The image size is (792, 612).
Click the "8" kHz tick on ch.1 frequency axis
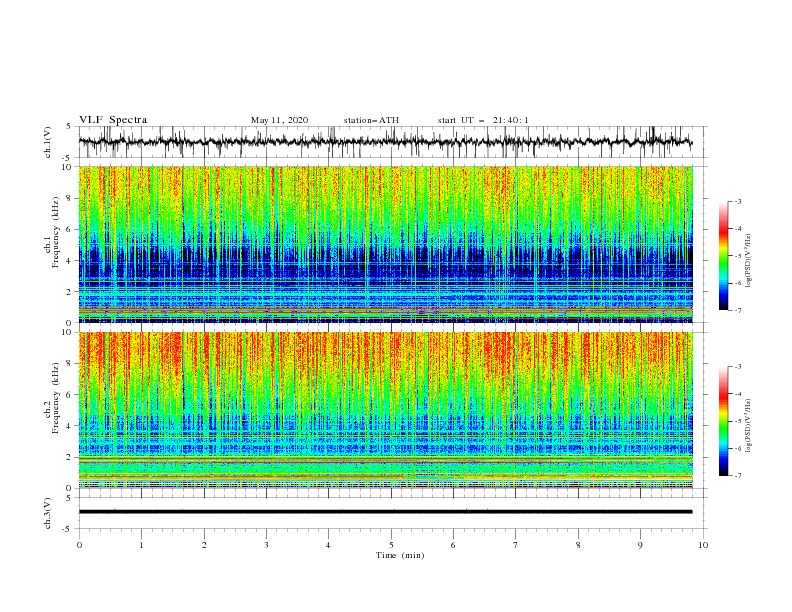click(71, 198)
